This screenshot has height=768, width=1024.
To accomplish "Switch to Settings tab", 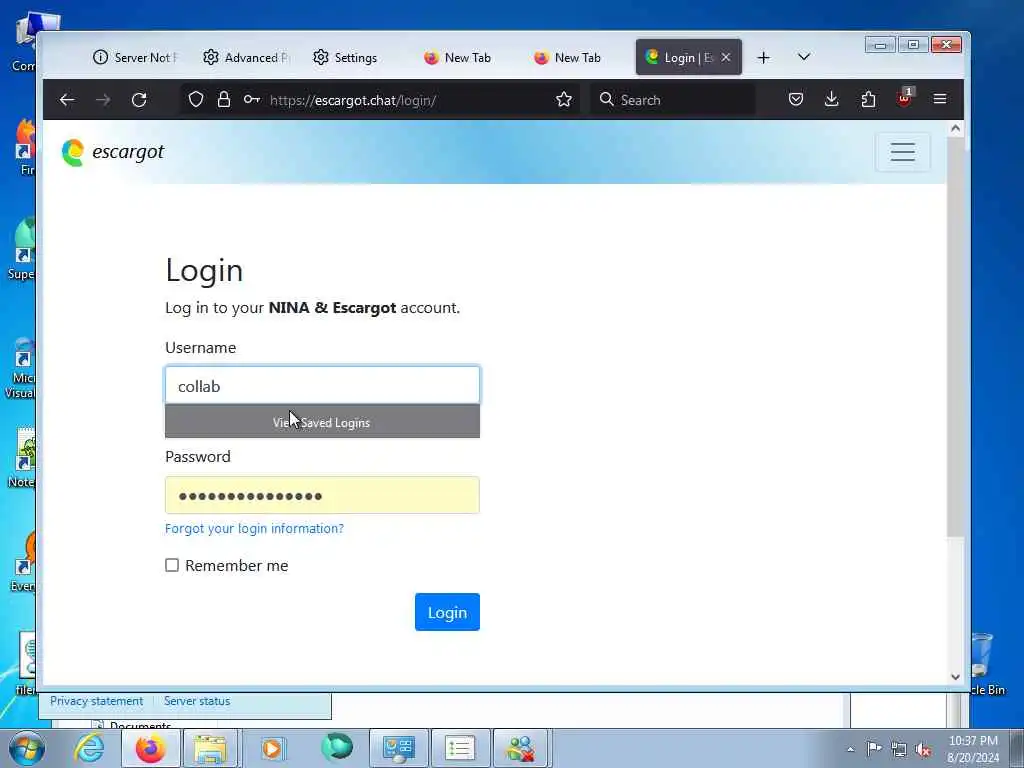I will point(345,57).
